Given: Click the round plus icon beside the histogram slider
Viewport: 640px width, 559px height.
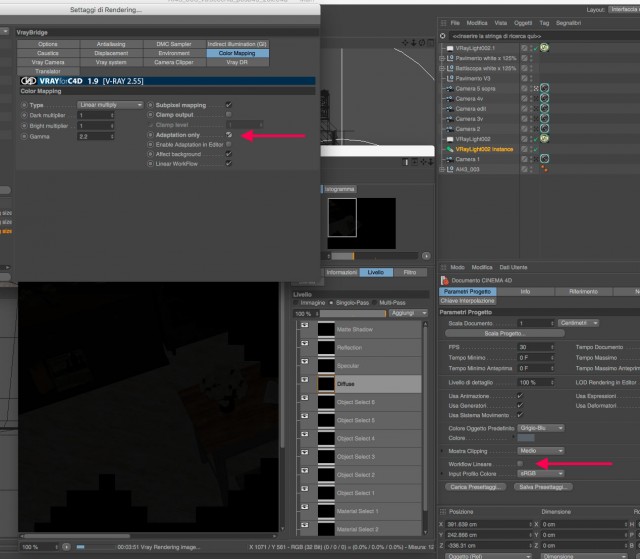Looking at the screenshot, I should pyautogui.click(x=426, y=256).
